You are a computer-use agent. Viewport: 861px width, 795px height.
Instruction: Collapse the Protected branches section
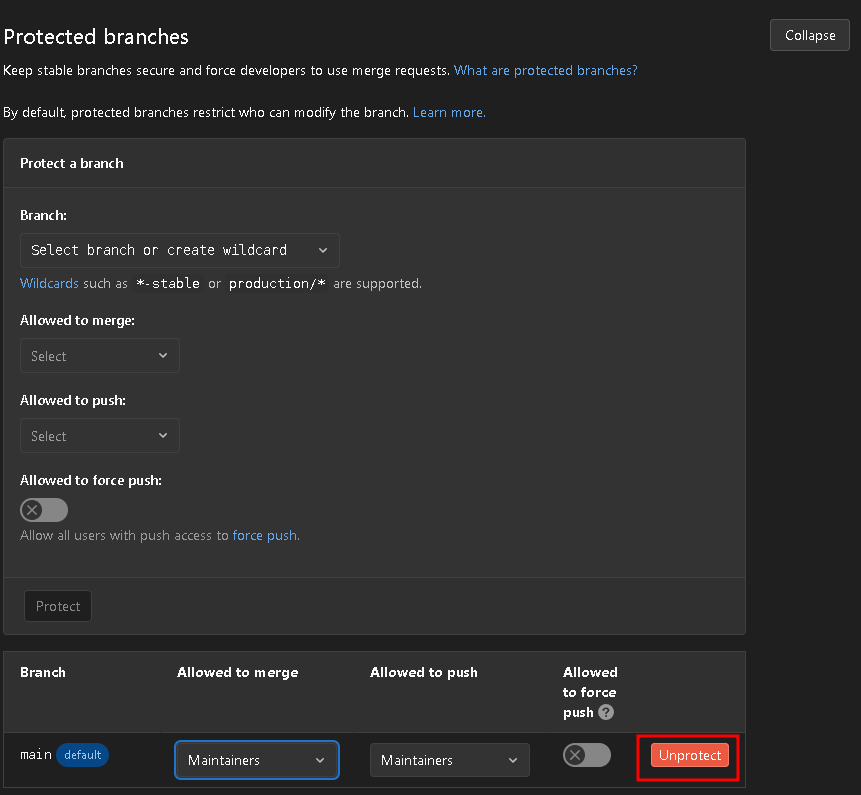click(x=810, y=35)
